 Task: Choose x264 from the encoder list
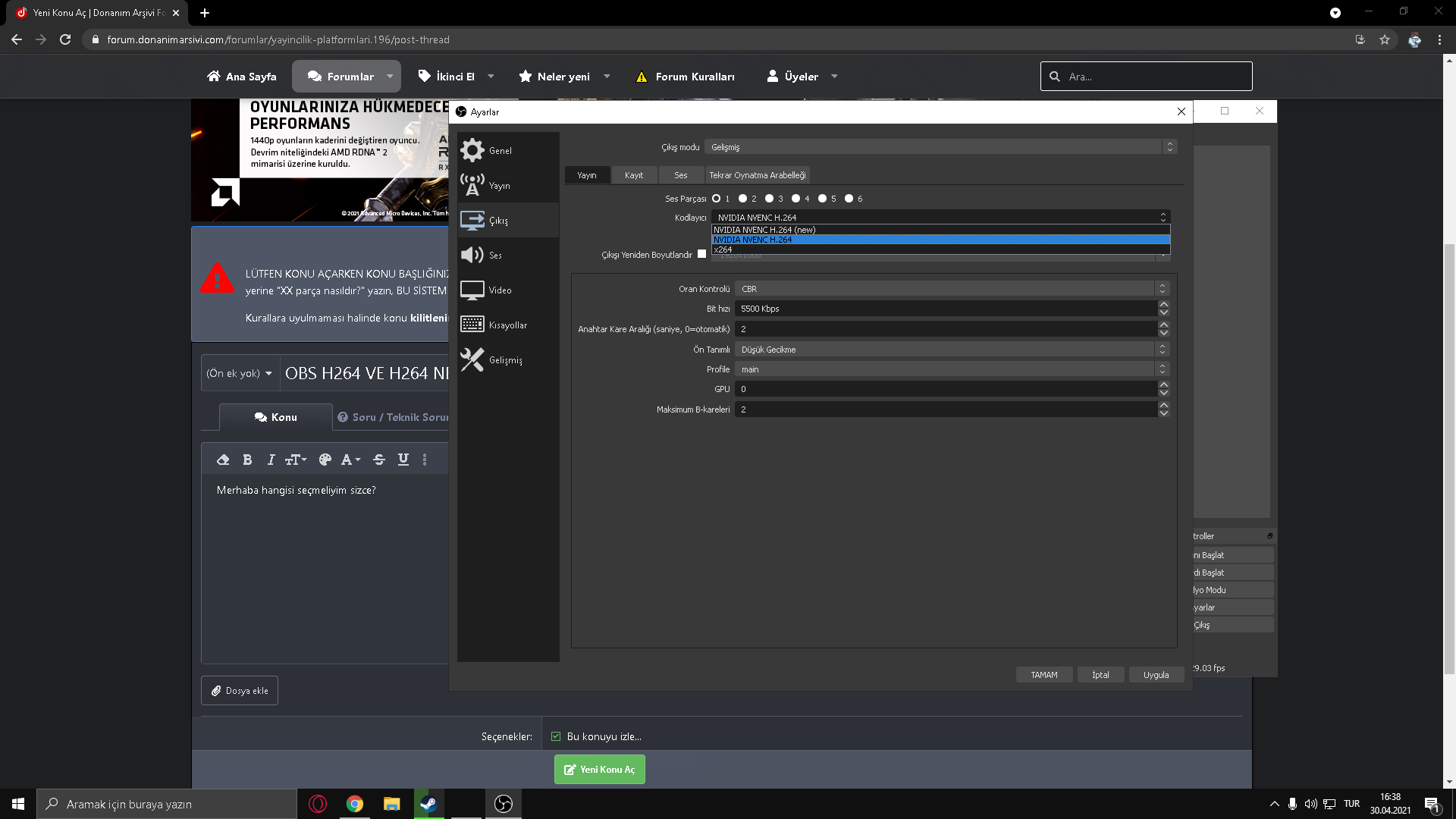click(x=723, y=249)
